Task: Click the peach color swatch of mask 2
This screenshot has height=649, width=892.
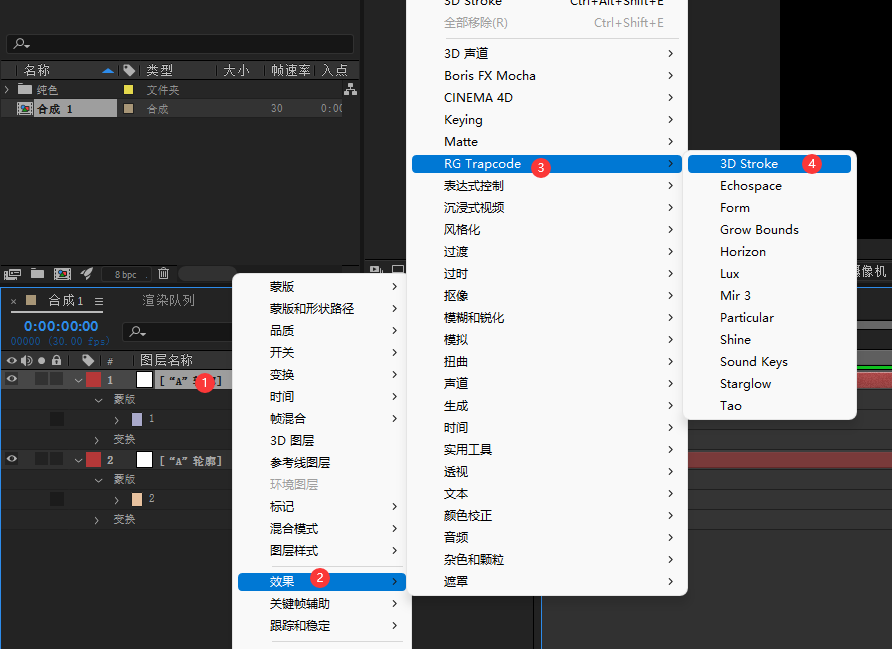Action: coord(137,499)
